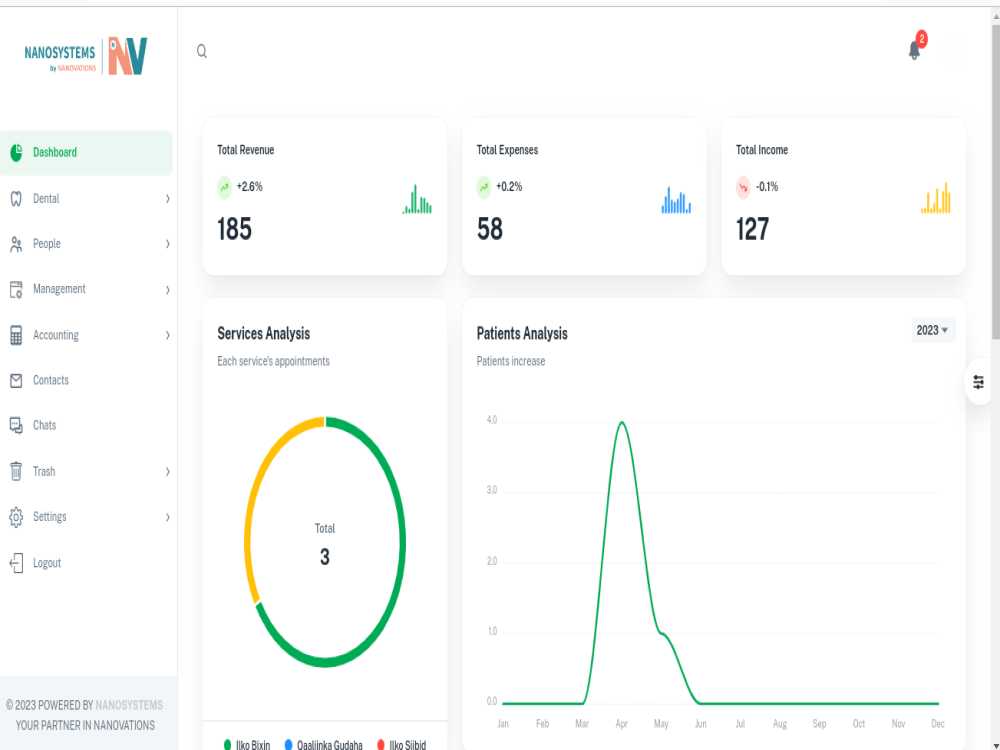Screen dimensions: 1000x750
Task: Click the green donut chart segment
Action: (x=400, y=542)
